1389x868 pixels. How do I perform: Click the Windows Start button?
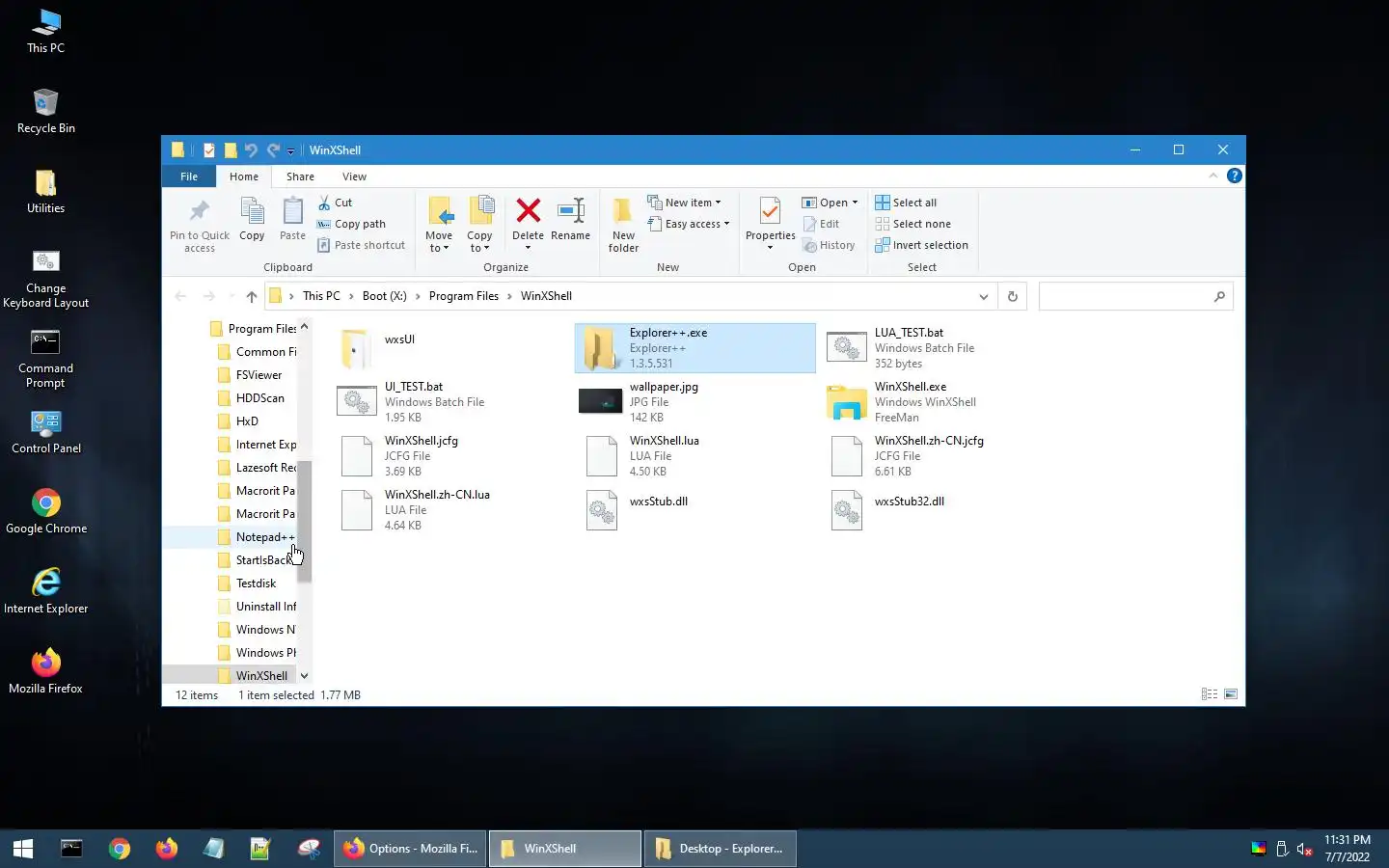pyautogui.click(x=23, y=849)
